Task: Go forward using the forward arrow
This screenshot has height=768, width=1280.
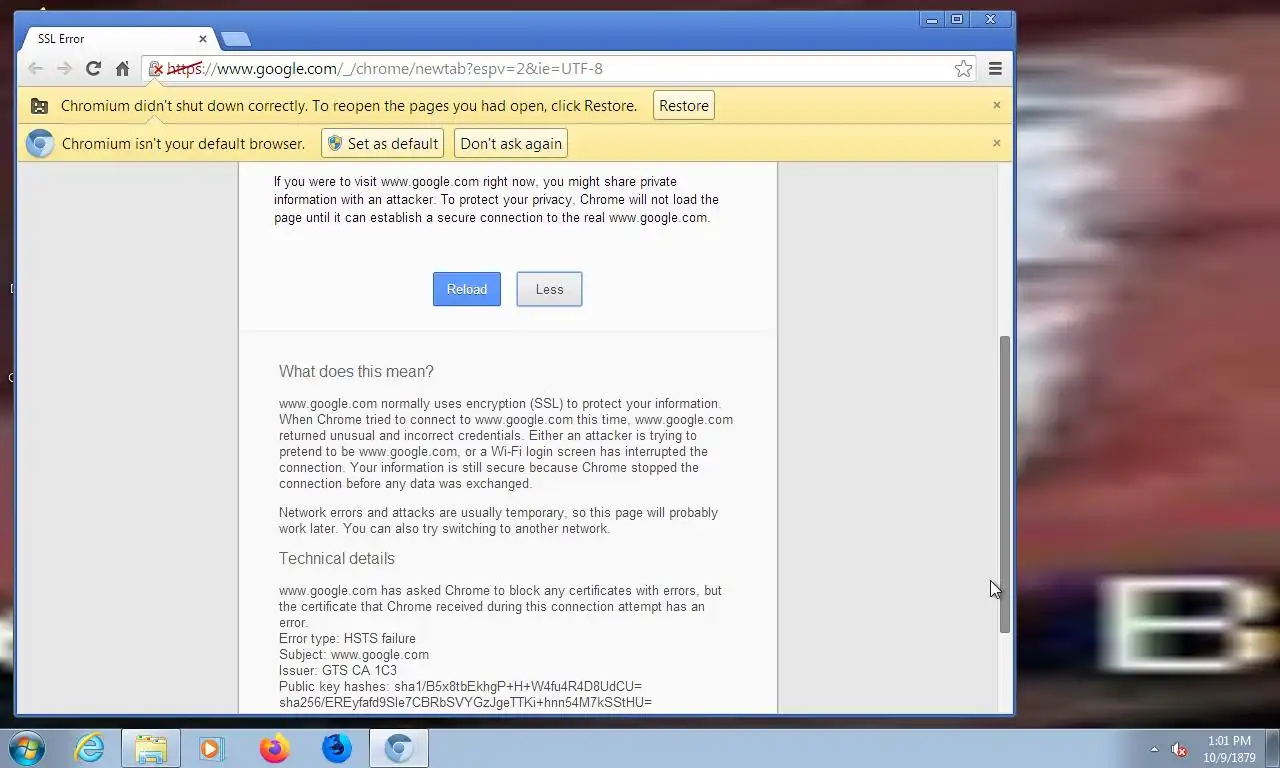Action: (x=64, y=69)
